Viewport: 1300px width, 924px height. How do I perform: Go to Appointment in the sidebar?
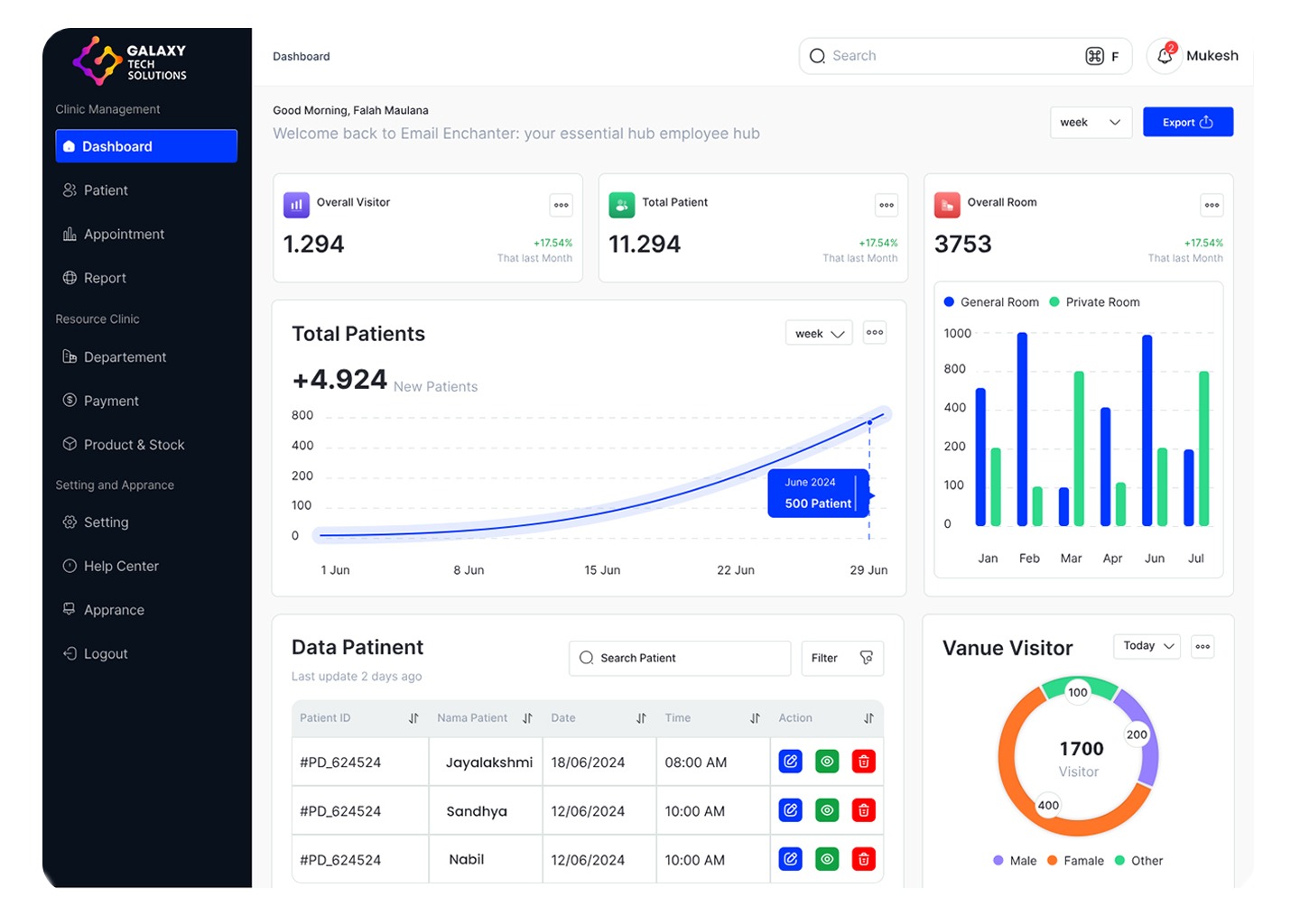124,235
